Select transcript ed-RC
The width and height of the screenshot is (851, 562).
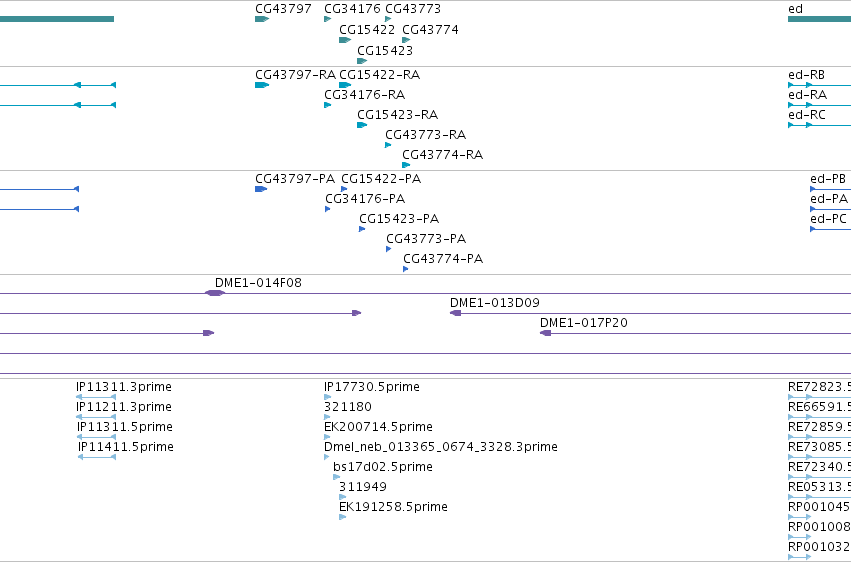(807, 114)
